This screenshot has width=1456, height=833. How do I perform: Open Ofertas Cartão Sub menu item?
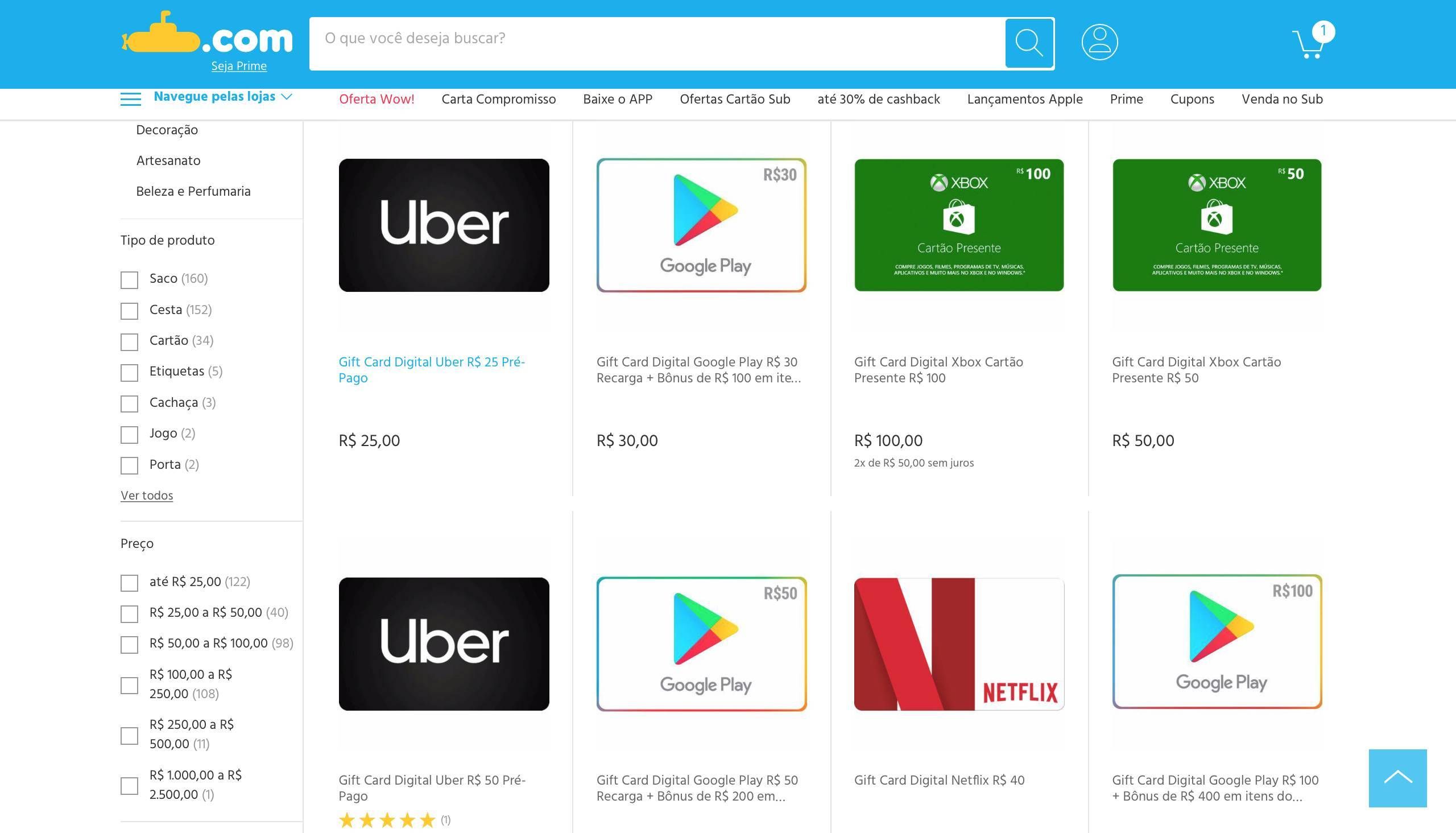[x=735, y=99]
